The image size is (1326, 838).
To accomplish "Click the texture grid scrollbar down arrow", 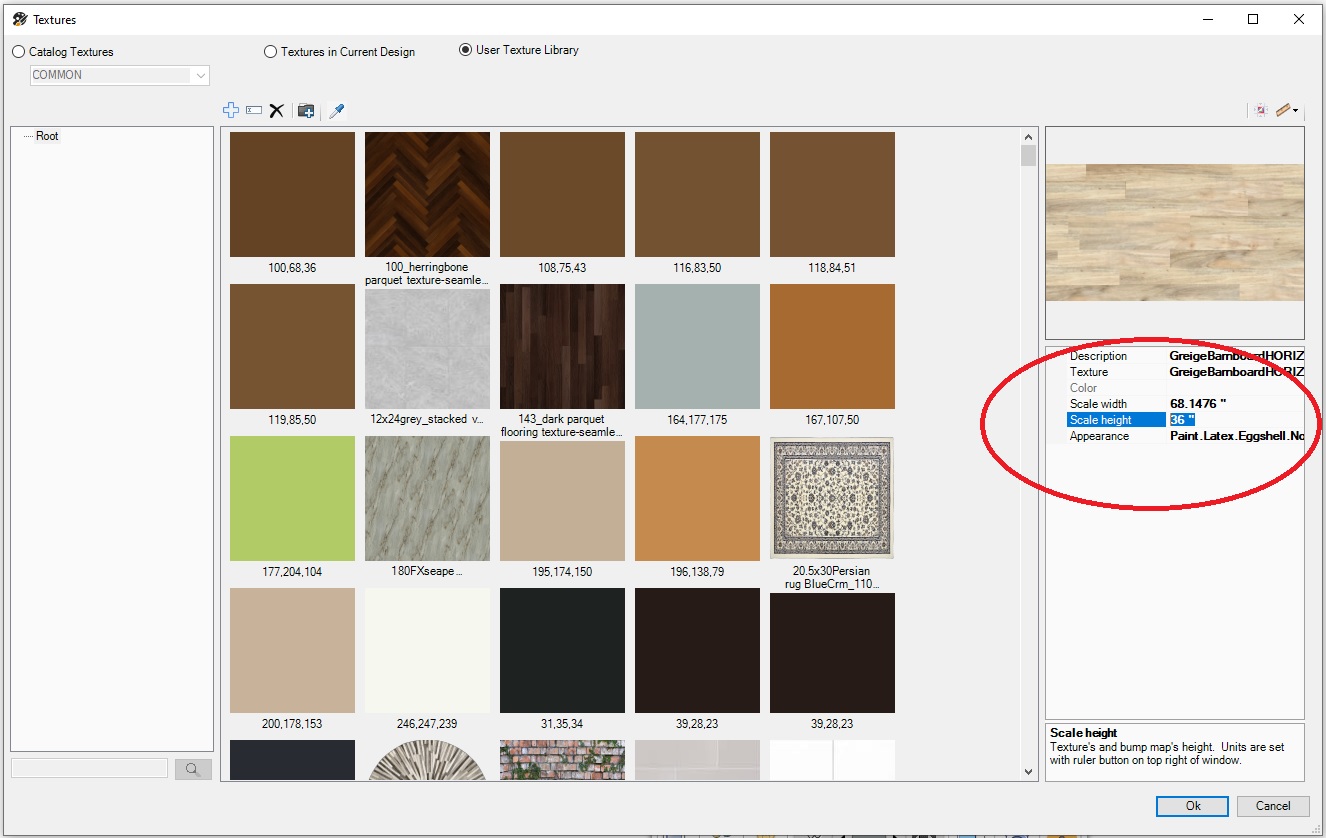I will pyautogui.click(x=1028, y=772).
